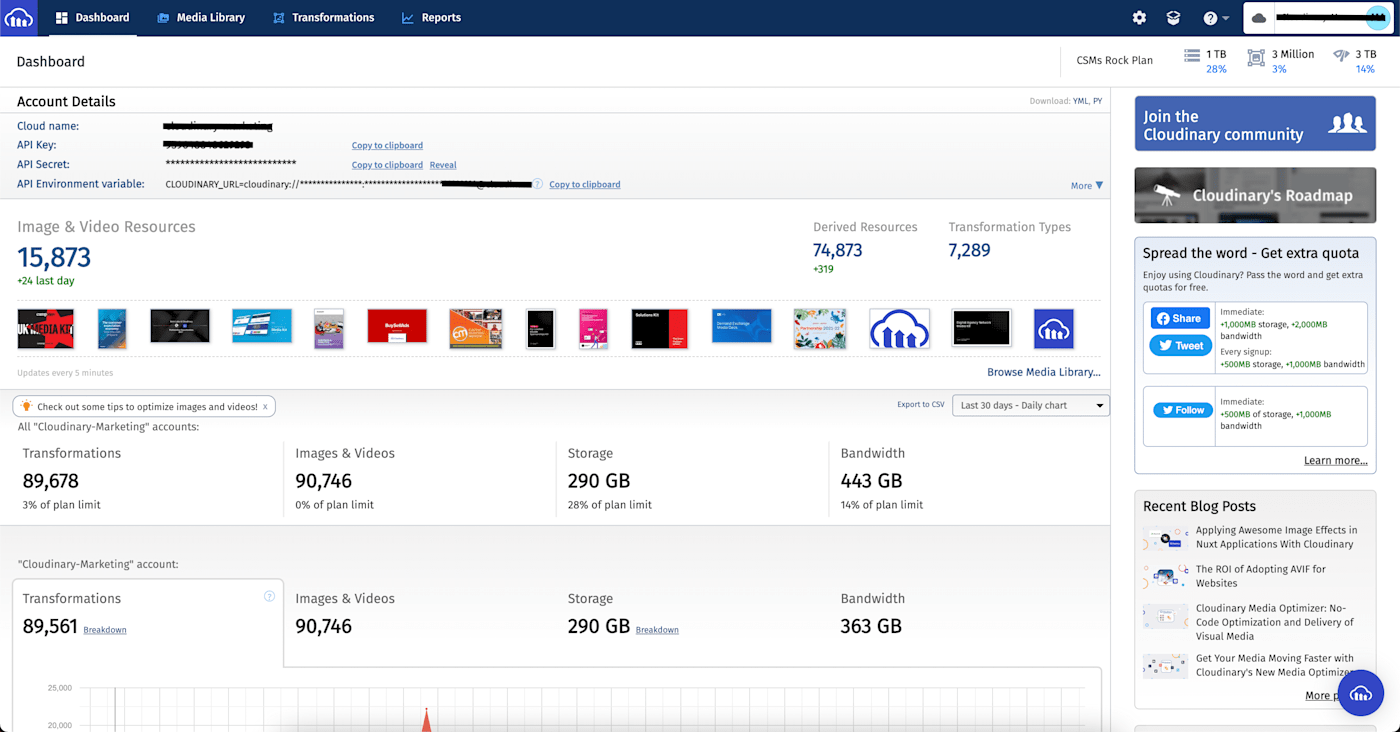Open the white Cloudinary cloud logo thumbnail

(900, 328)
